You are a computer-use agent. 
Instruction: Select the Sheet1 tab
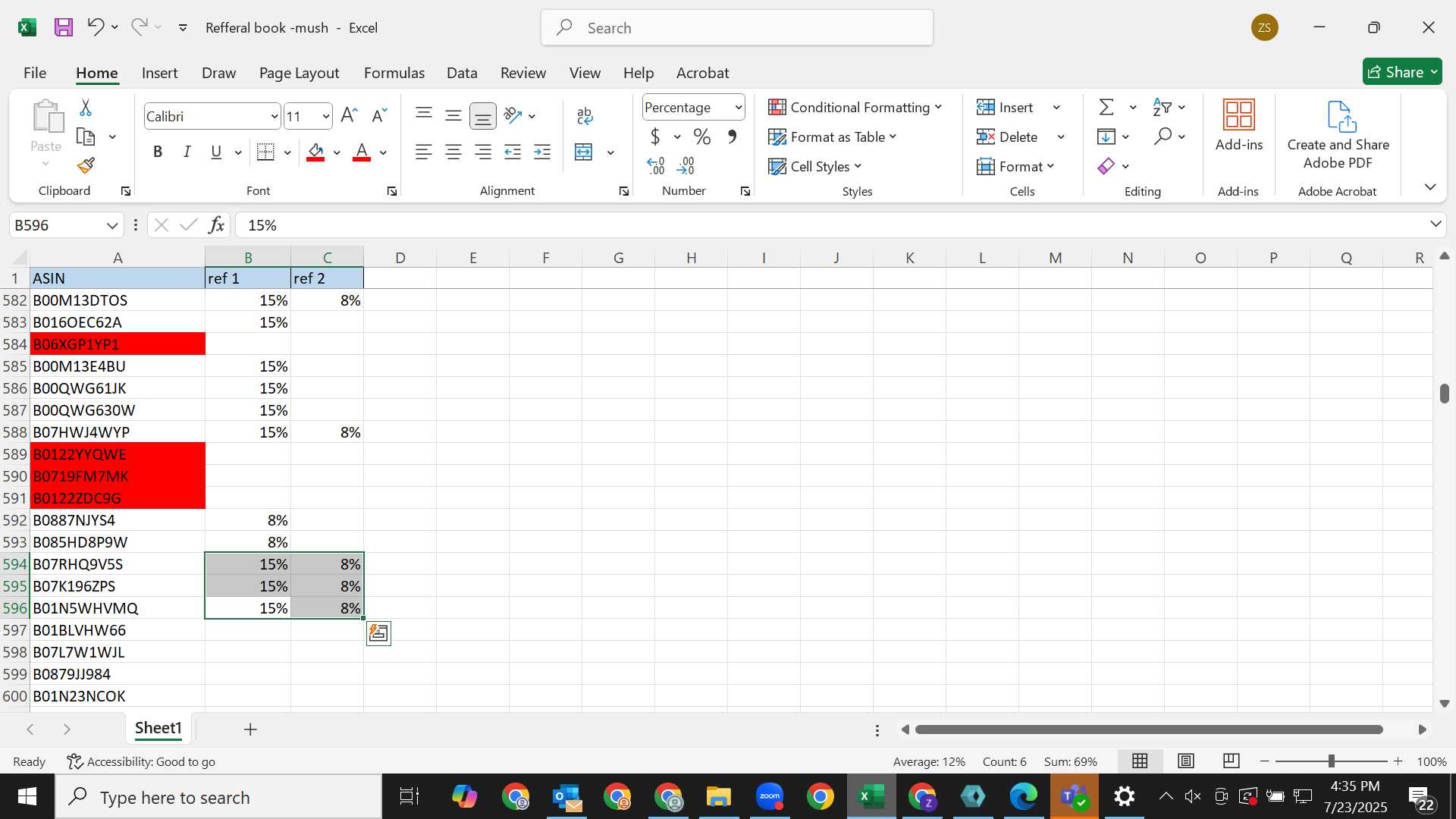tap(158, 729)
